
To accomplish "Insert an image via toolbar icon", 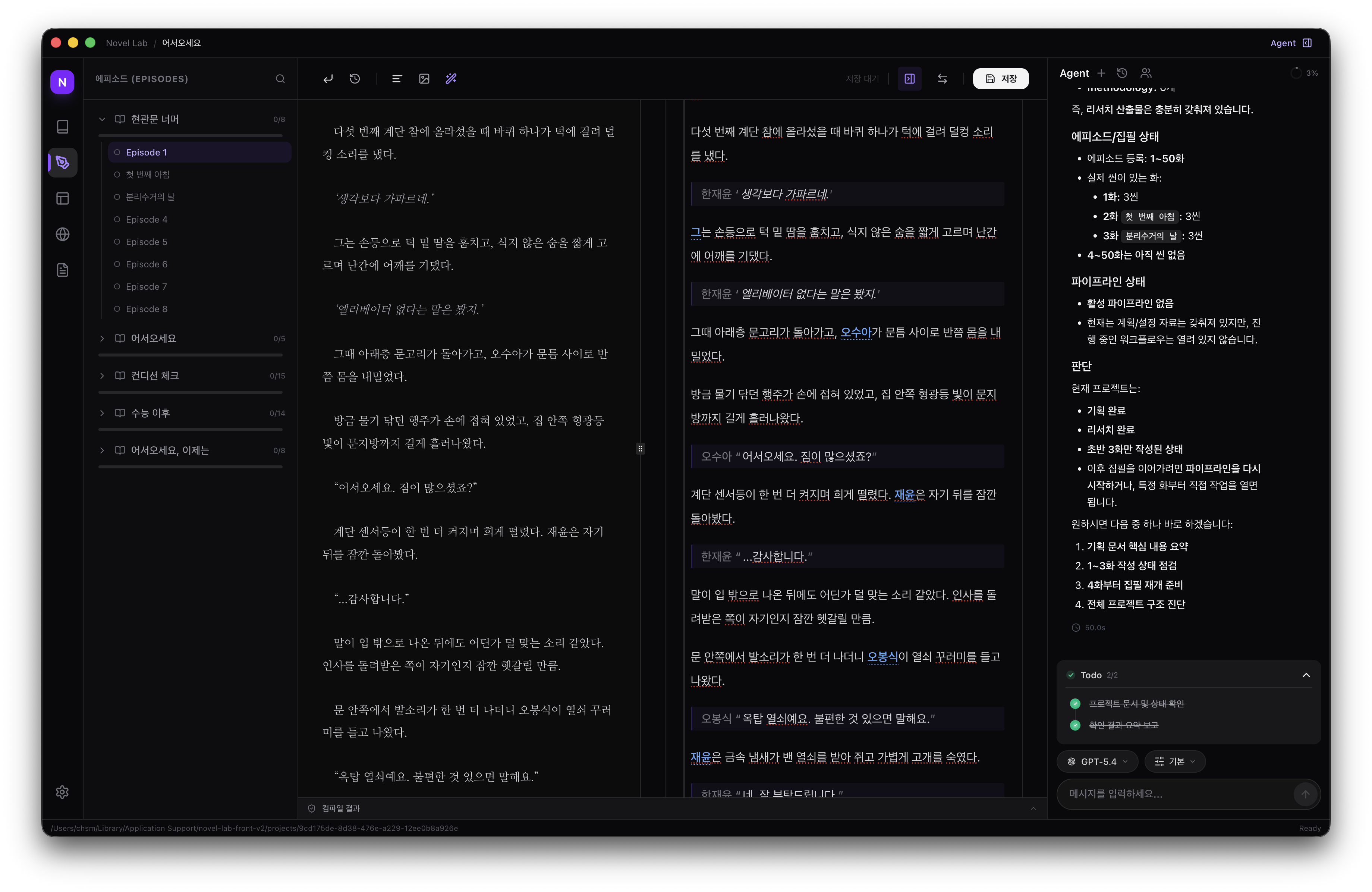I will [x=424, y=78].
